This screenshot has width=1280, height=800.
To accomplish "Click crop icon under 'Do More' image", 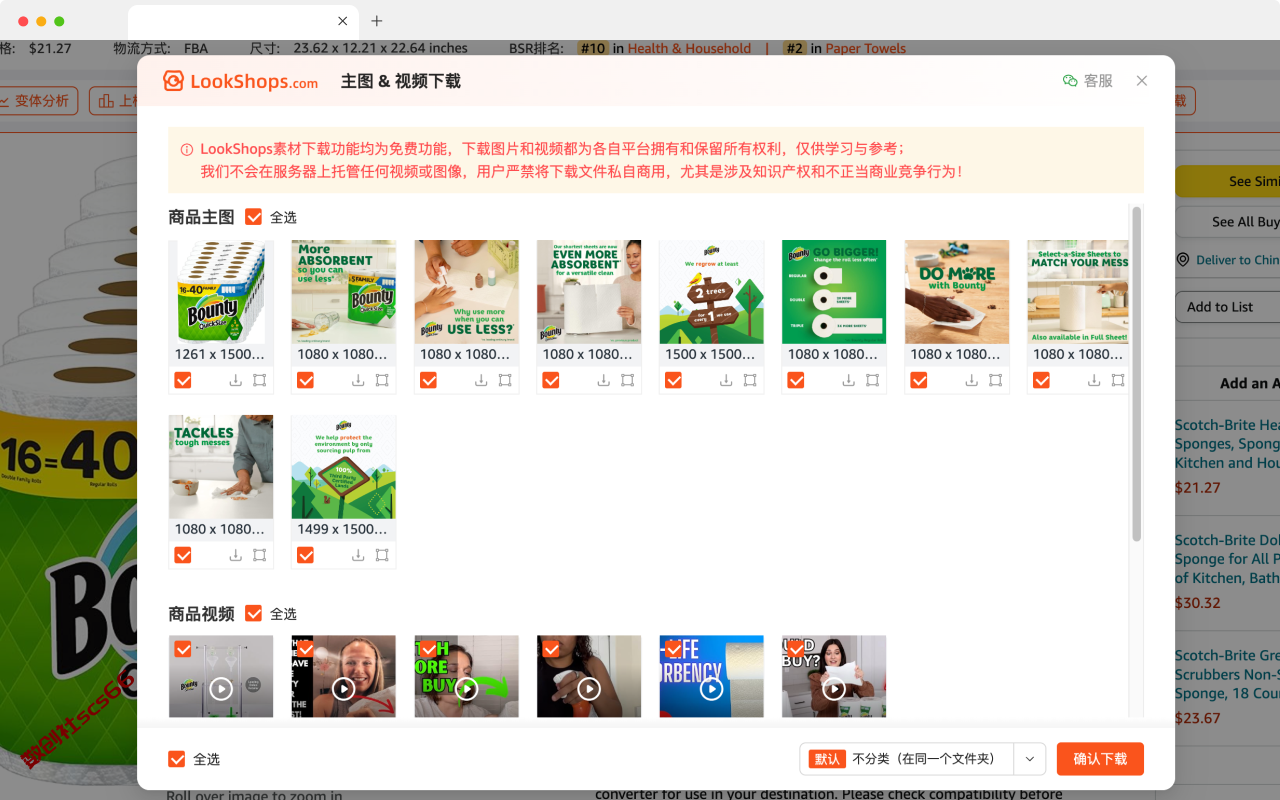I will (x=995, y=380).
